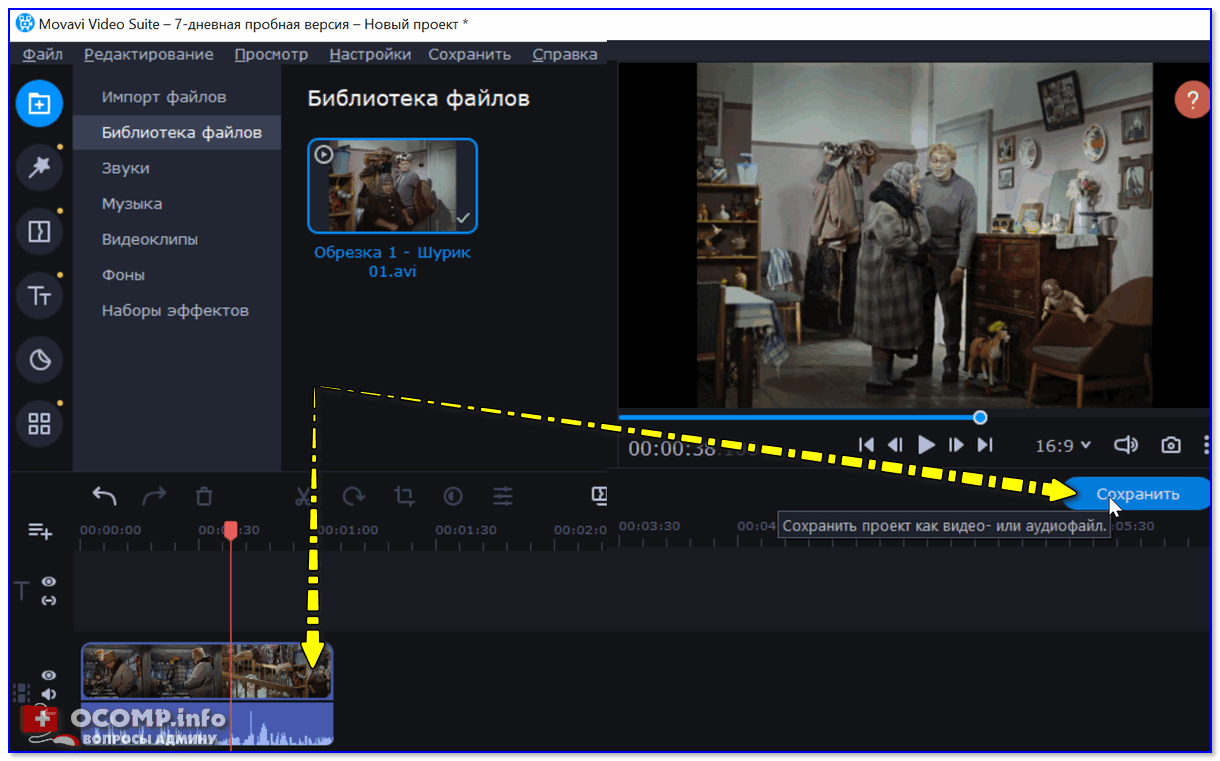This screenshot has width=1220, height=761.
Task: Open the transitions sidebar icon
Action: click(39, 231)
